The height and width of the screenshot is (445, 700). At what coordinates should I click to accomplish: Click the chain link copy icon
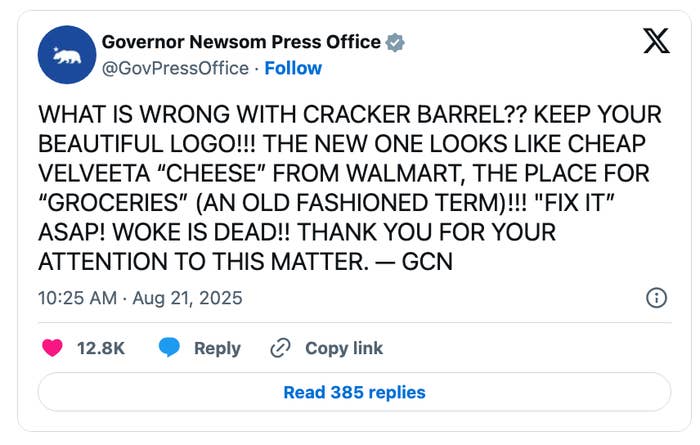[x=280, y=348]
